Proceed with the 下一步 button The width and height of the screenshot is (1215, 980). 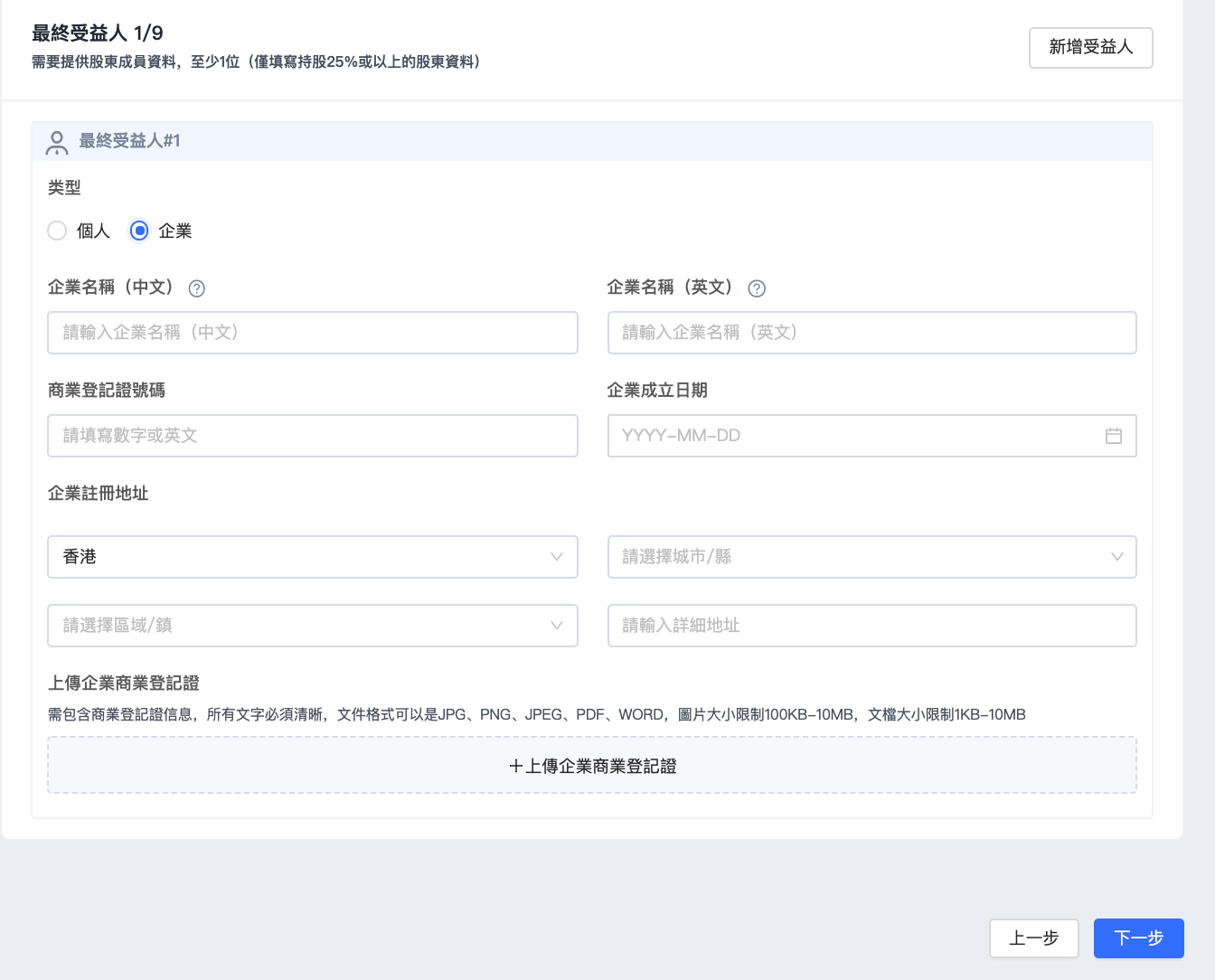(x=1139, y=938)
